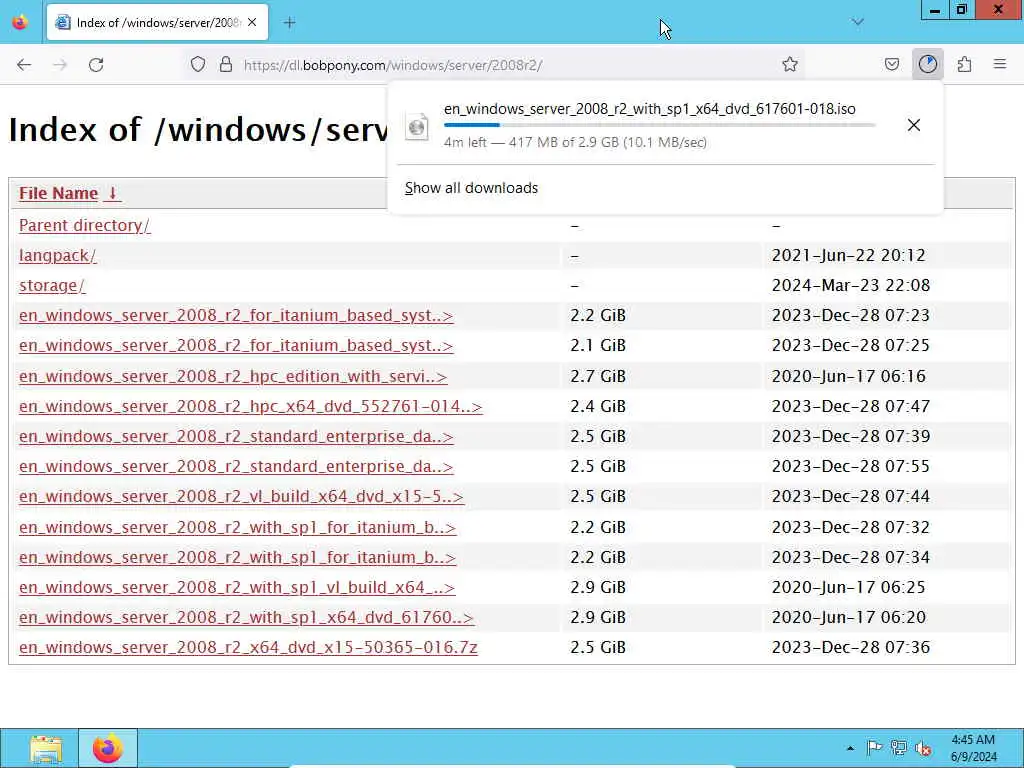Click the Firefox logo in the title bar
Screen dimensions: 1024x768
click(20, 22)
